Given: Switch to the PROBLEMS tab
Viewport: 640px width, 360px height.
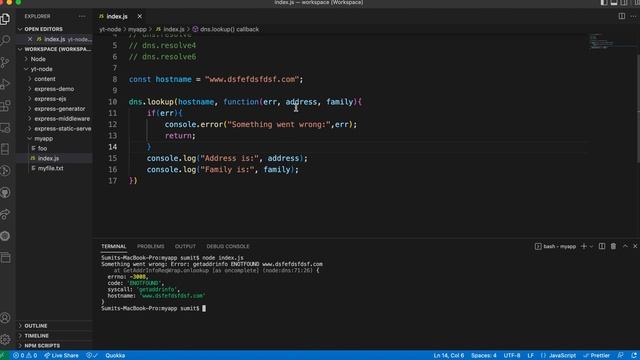Looking at the screenshot, I should (x=151, y=246).
